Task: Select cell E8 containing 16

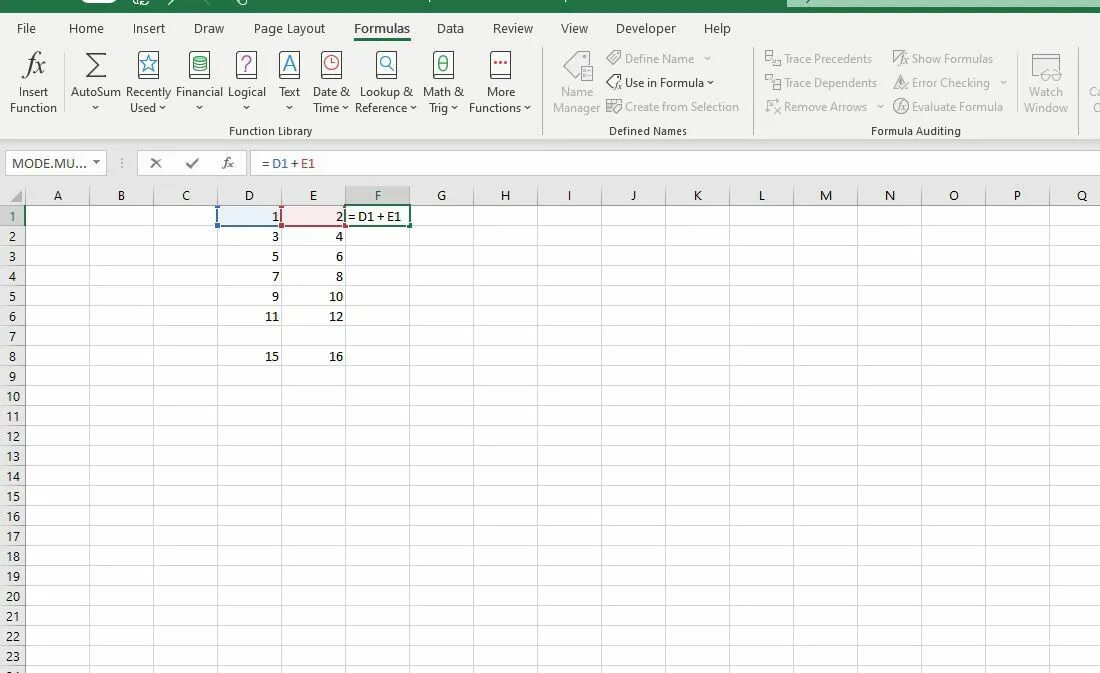Action: click(x=314, y=357)
